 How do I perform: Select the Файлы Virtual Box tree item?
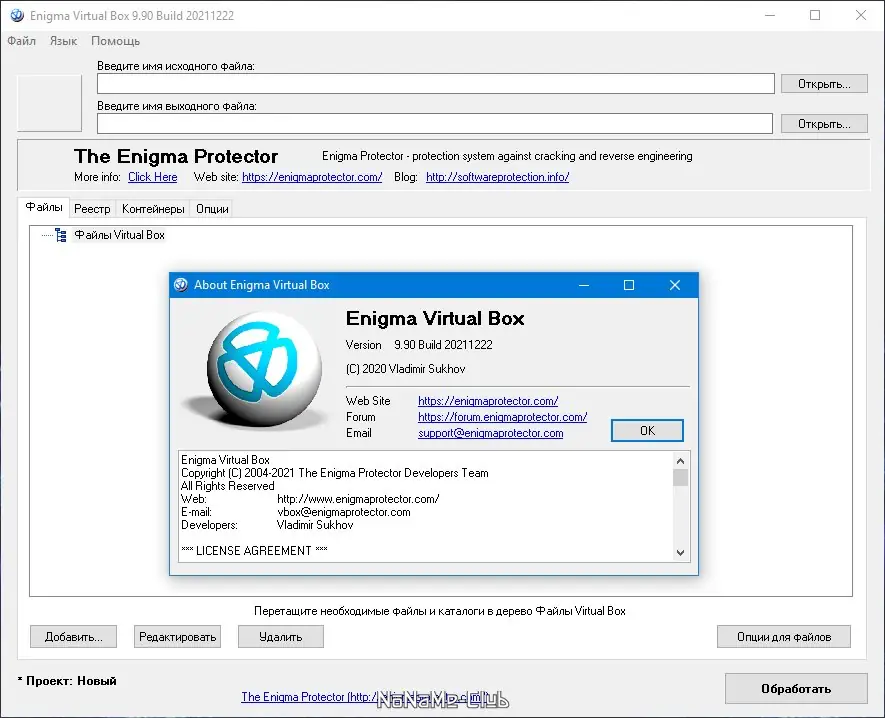(120, 235)
